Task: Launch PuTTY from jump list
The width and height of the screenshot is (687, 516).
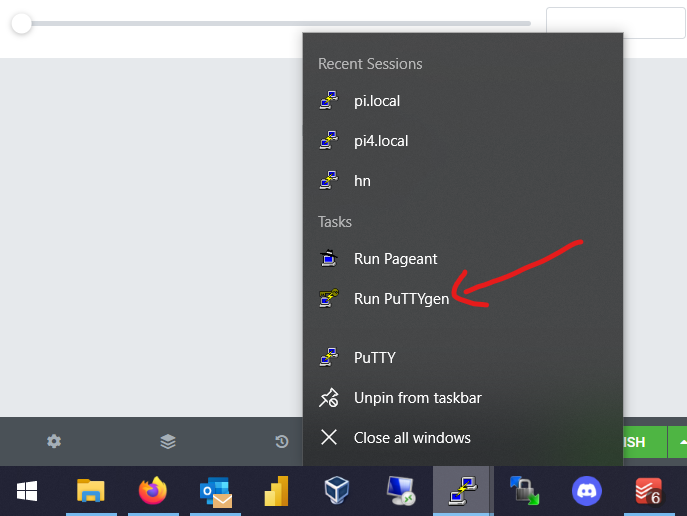Action: 463,358
